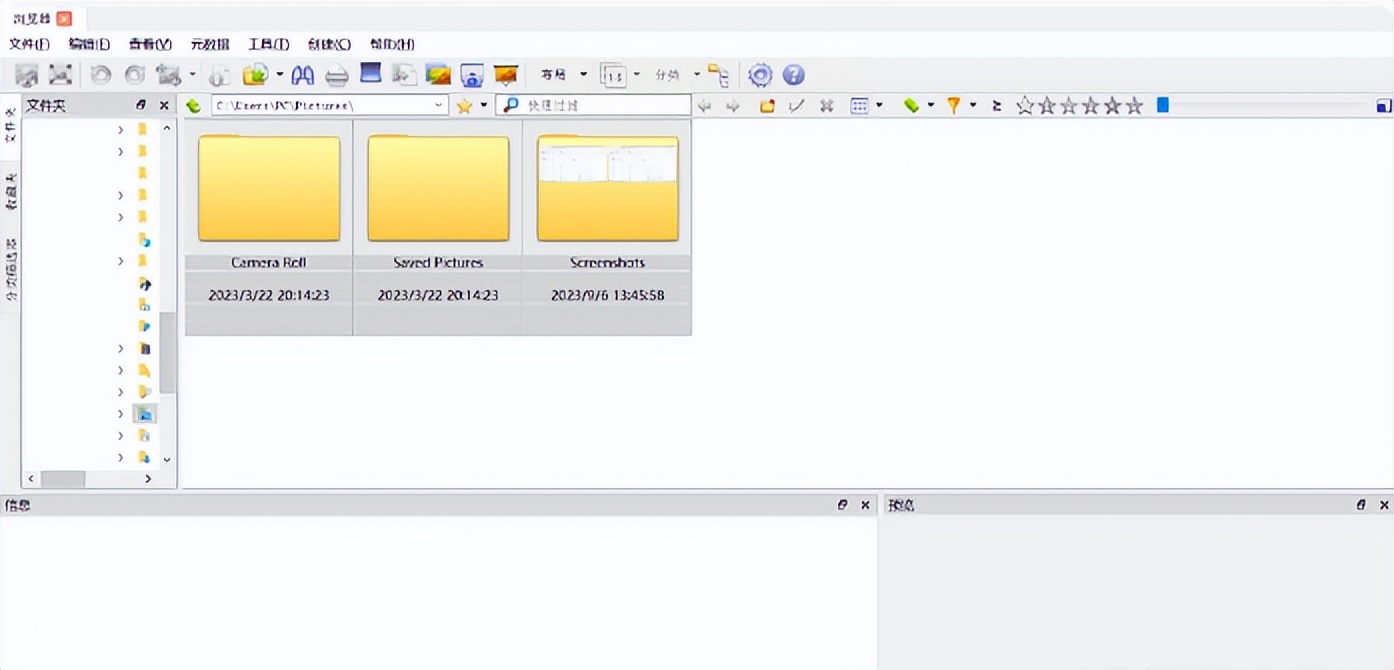The width and height of the screenshot is (1394, 670).
Task: Click the 布局 layout button
Action: click(x=553, y=75)
